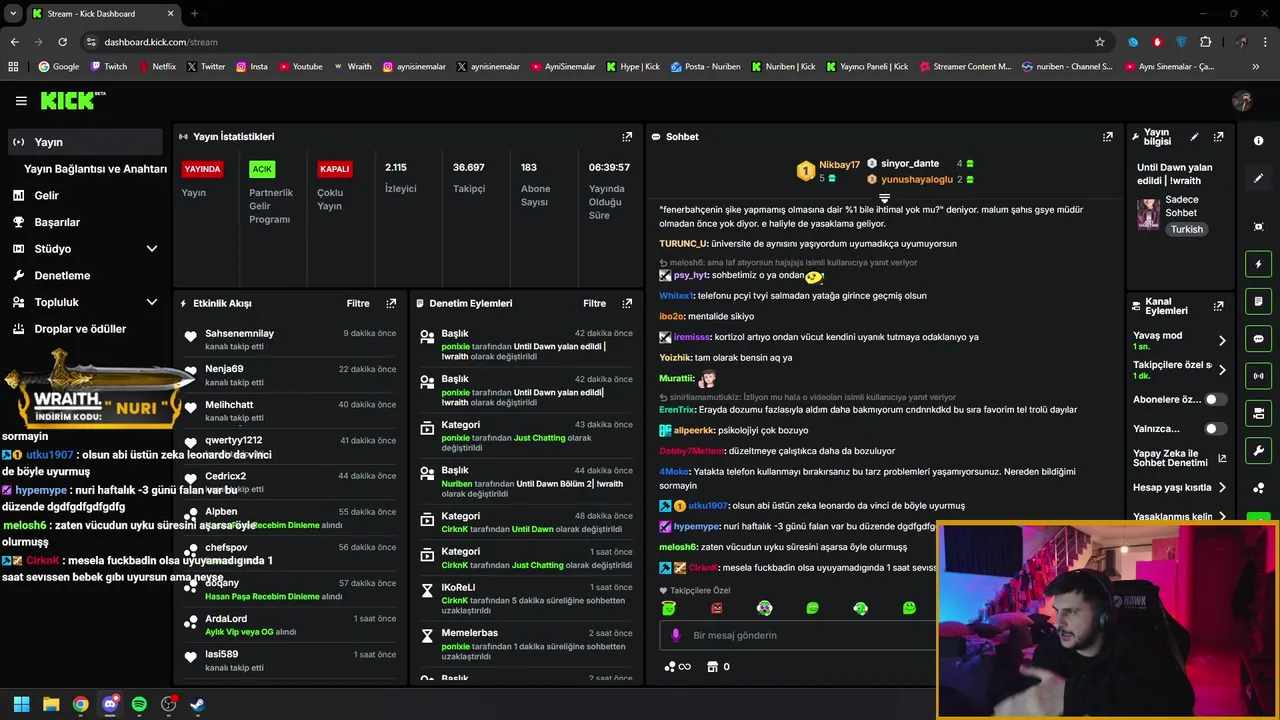Click the YAYINDA status badge

[202, 169]
